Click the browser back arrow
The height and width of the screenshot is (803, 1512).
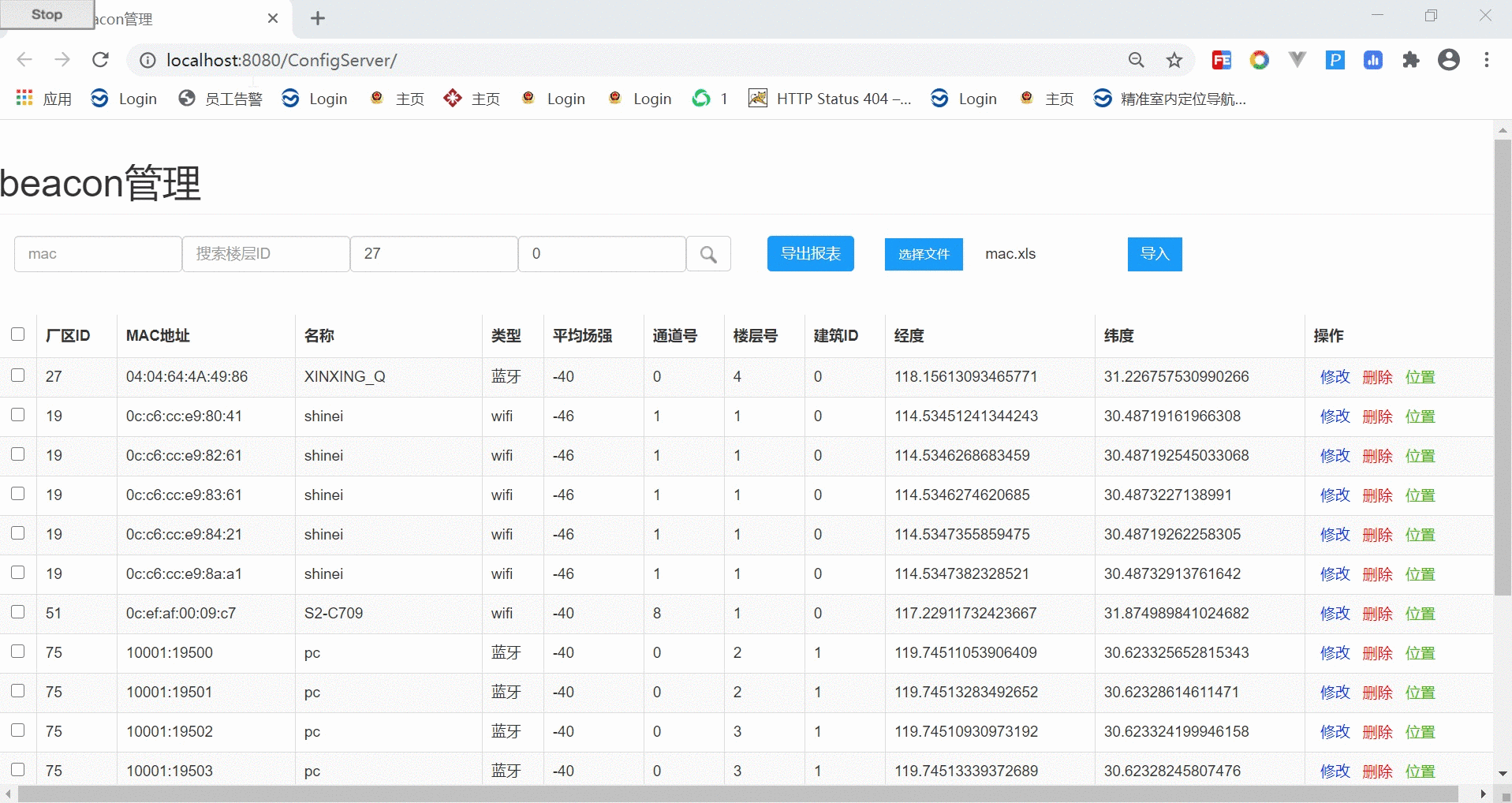(24, 60)
